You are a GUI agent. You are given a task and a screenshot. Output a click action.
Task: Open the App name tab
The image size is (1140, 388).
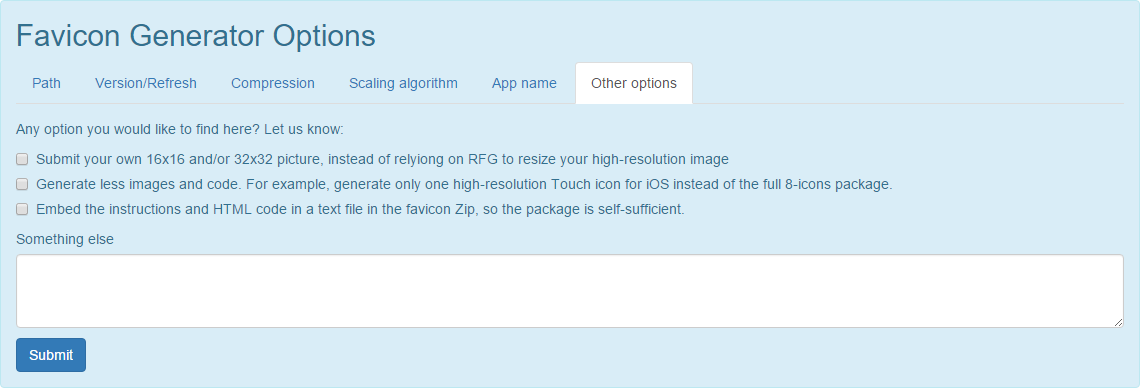click(x=524, y=84)
